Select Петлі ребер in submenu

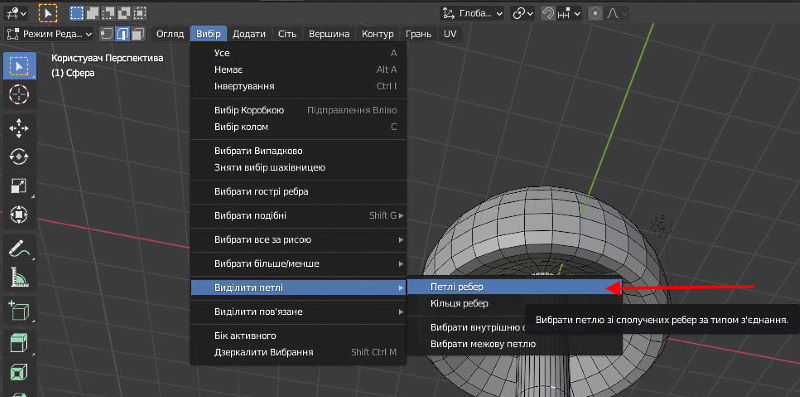pyautogui.click(x=514, y=287)
